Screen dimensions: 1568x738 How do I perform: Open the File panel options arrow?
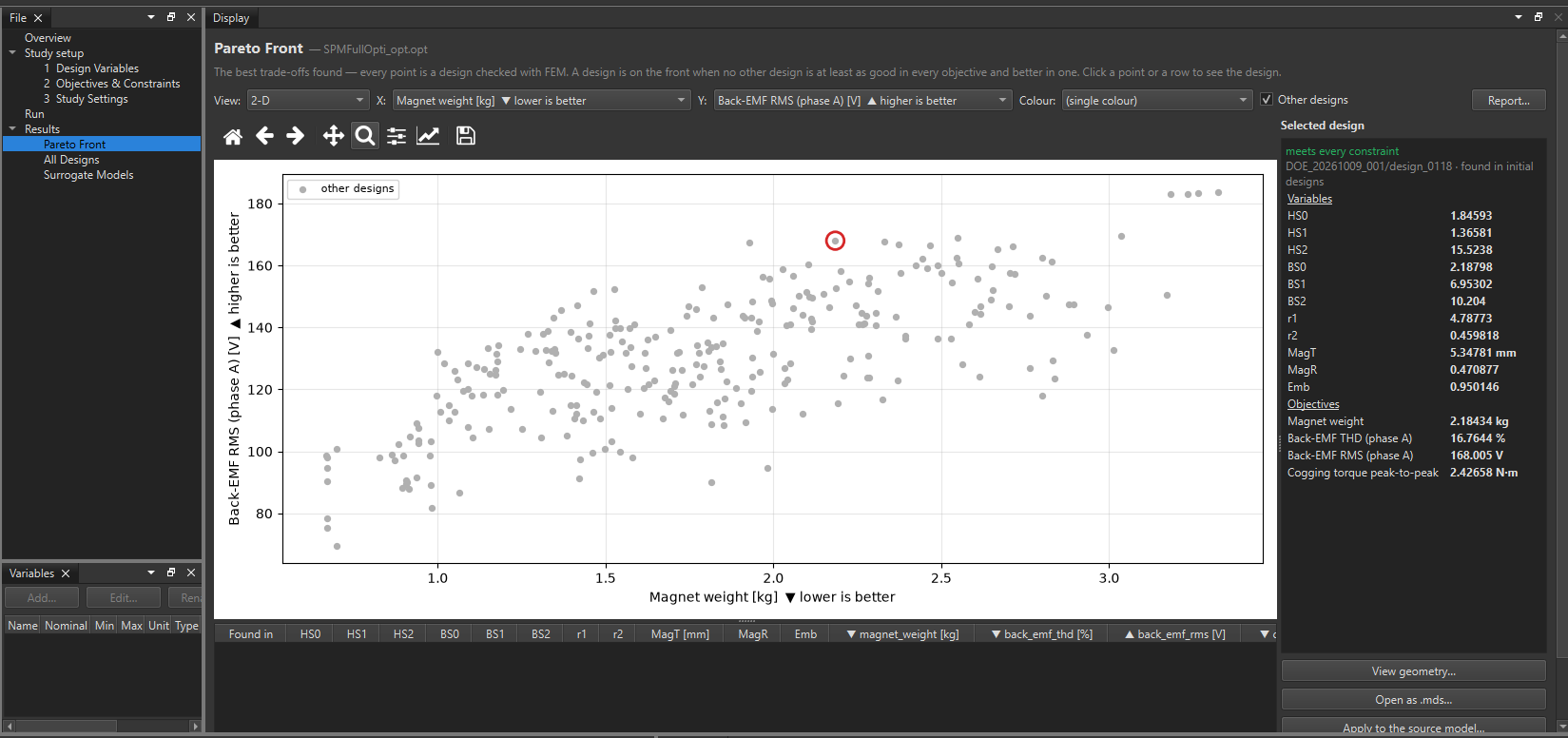151,17
